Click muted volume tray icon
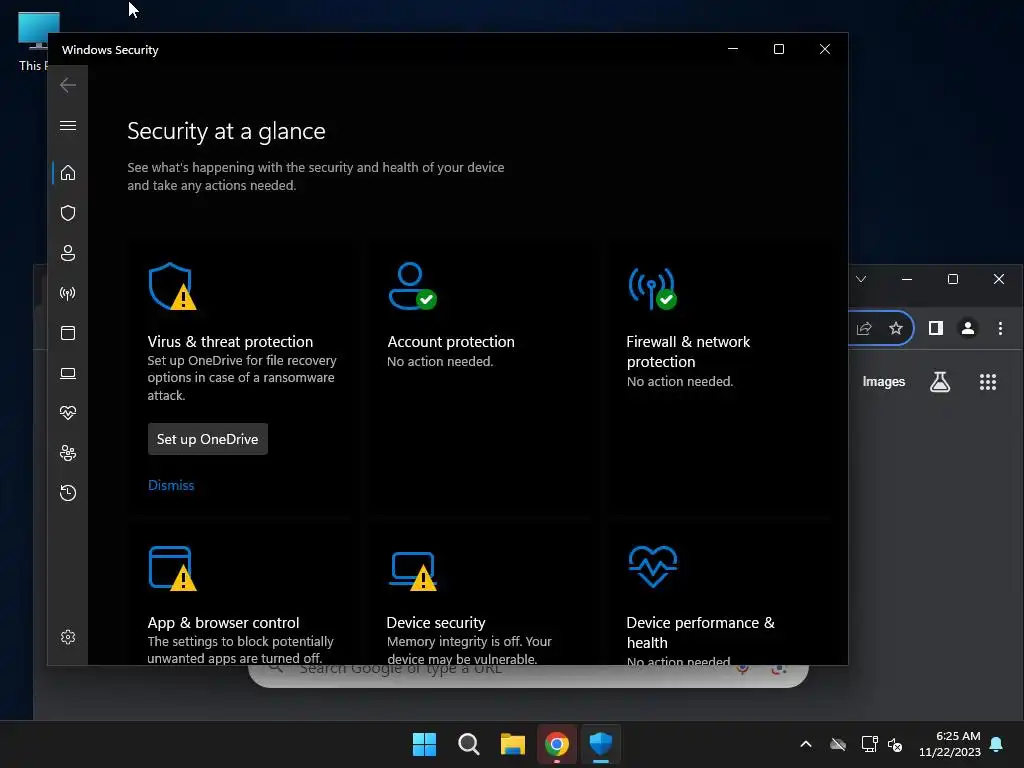Screen dimensions: 1024x768 coord(895,744)
